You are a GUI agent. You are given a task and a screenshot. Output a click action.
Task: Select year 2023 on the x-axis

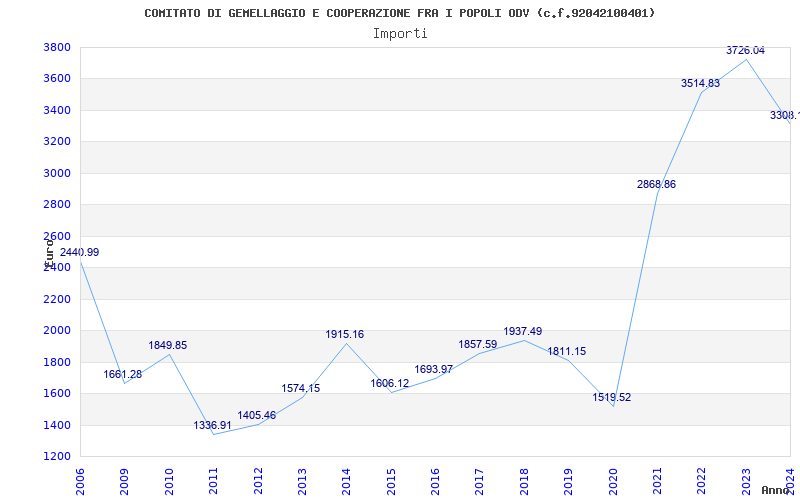click(x=746, y=479)
